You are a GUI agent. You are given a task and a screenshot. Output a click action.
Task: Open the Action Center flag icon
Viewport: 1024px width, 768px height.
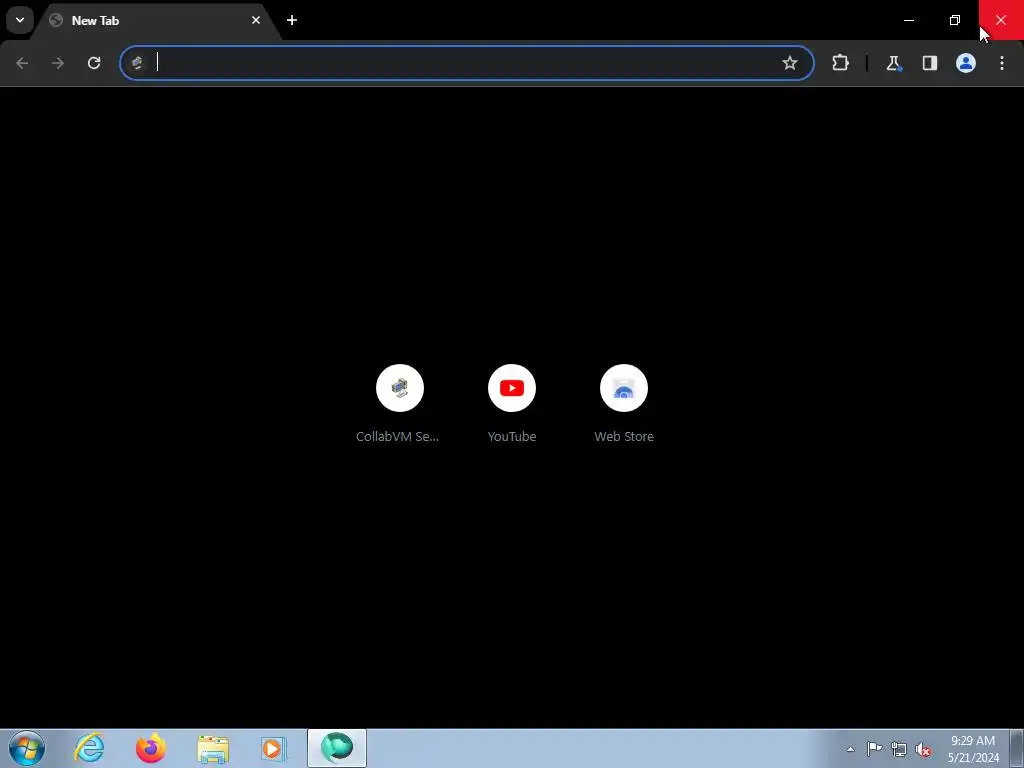(874, 749)
